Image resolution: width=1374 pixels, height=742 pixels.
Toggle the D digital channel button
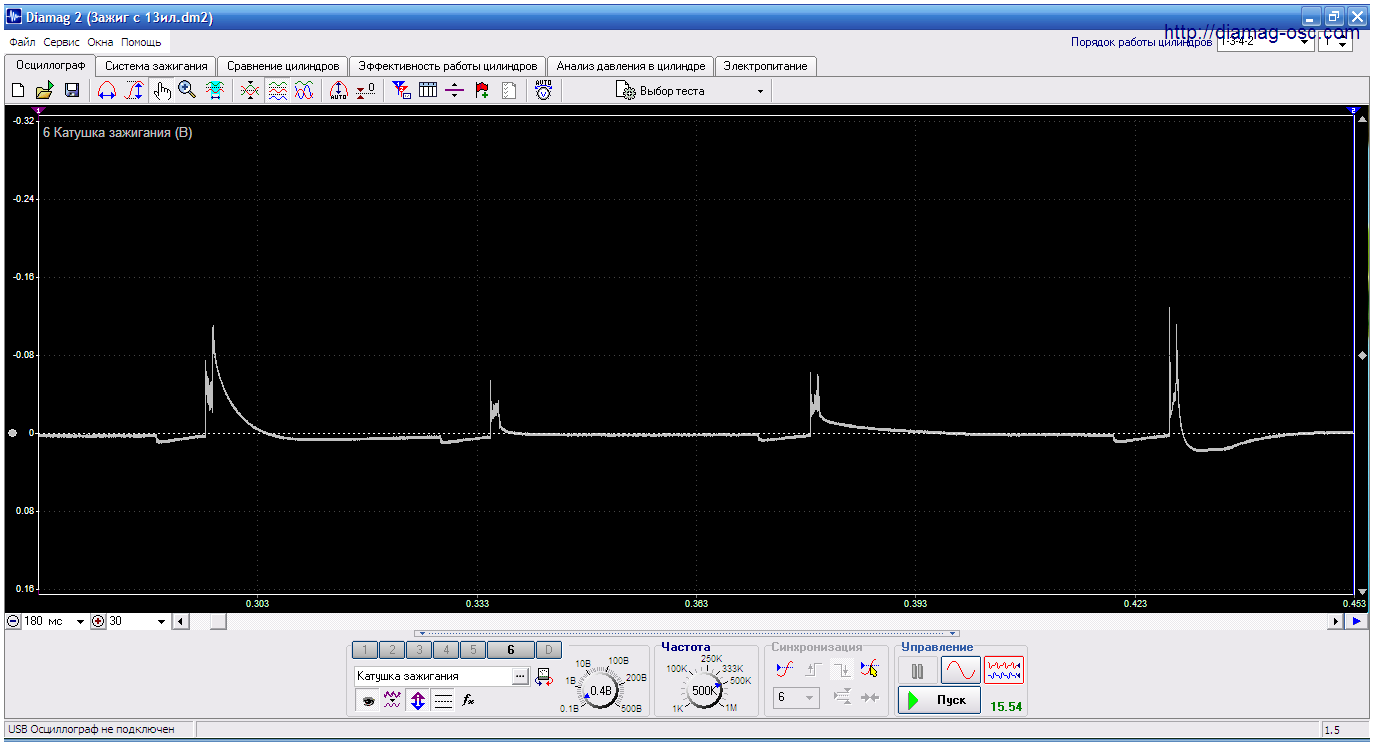pos(549,650)
